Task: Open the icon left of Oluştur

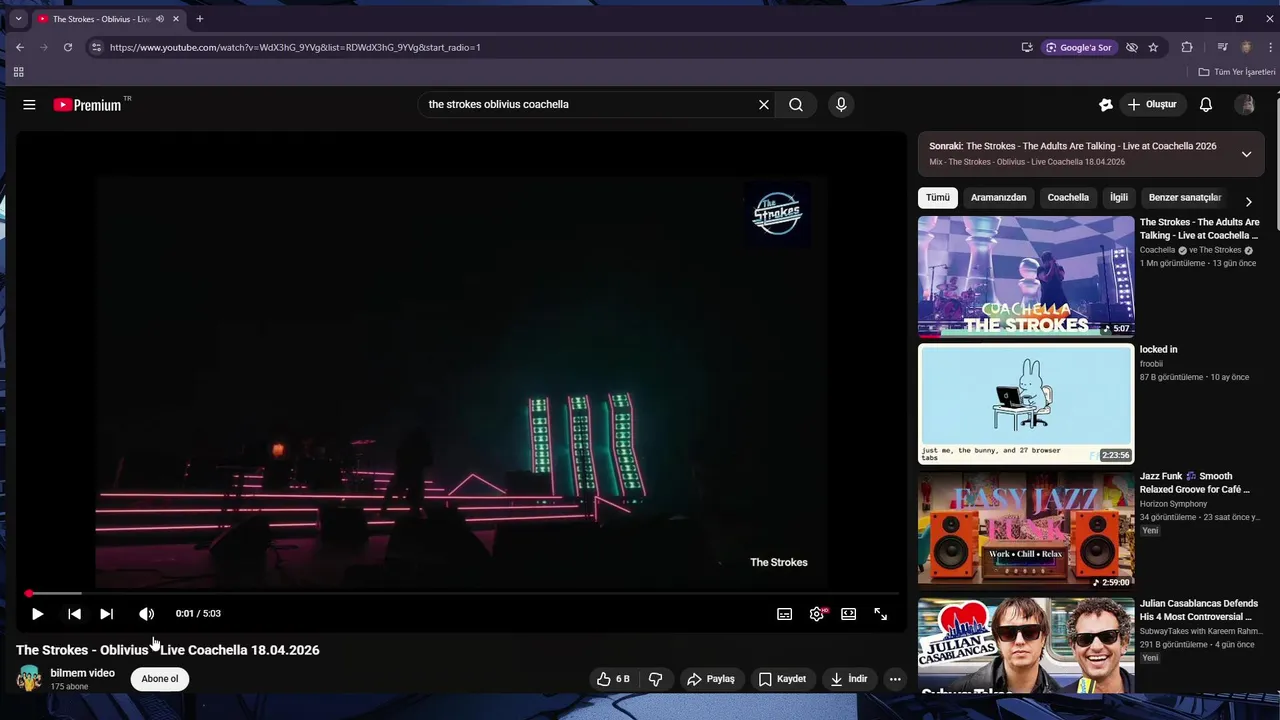Action: pyautogui.click(x=1105, y=104)
